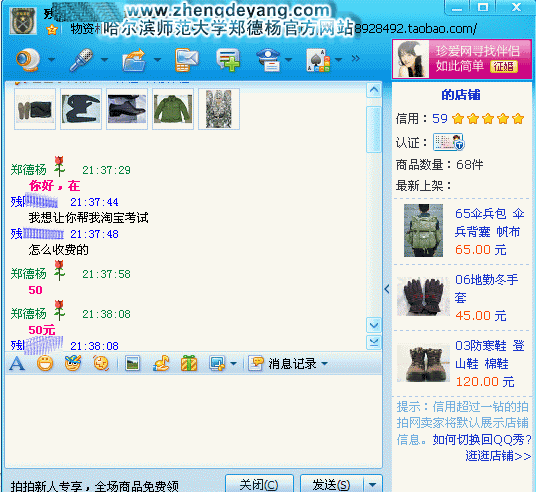This screenshot has height=492, width=536.
Task: Open the 06地勤冬手套 product link
Action: click(x=486, y=289)
